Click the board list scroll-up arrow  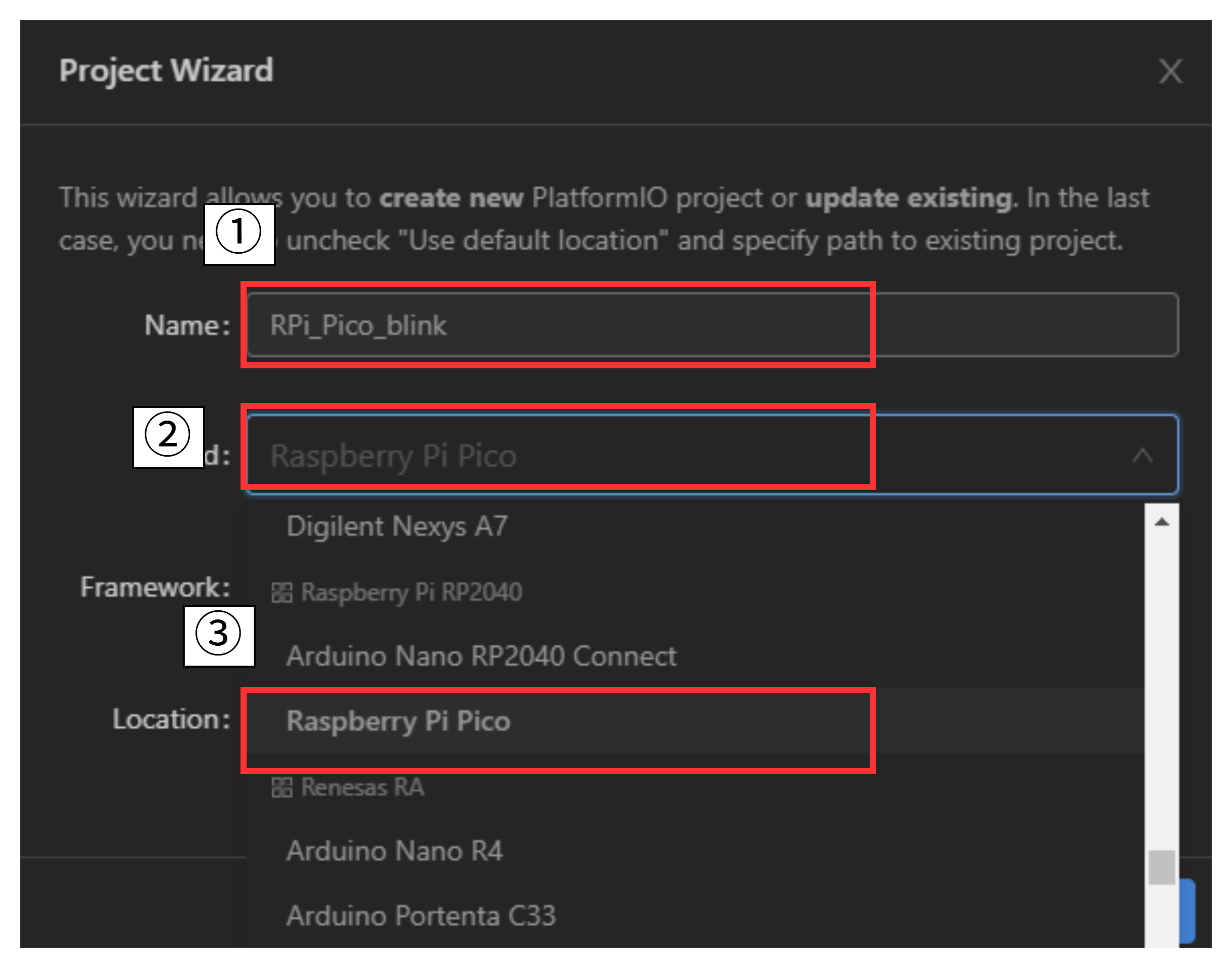point(1161,522)
